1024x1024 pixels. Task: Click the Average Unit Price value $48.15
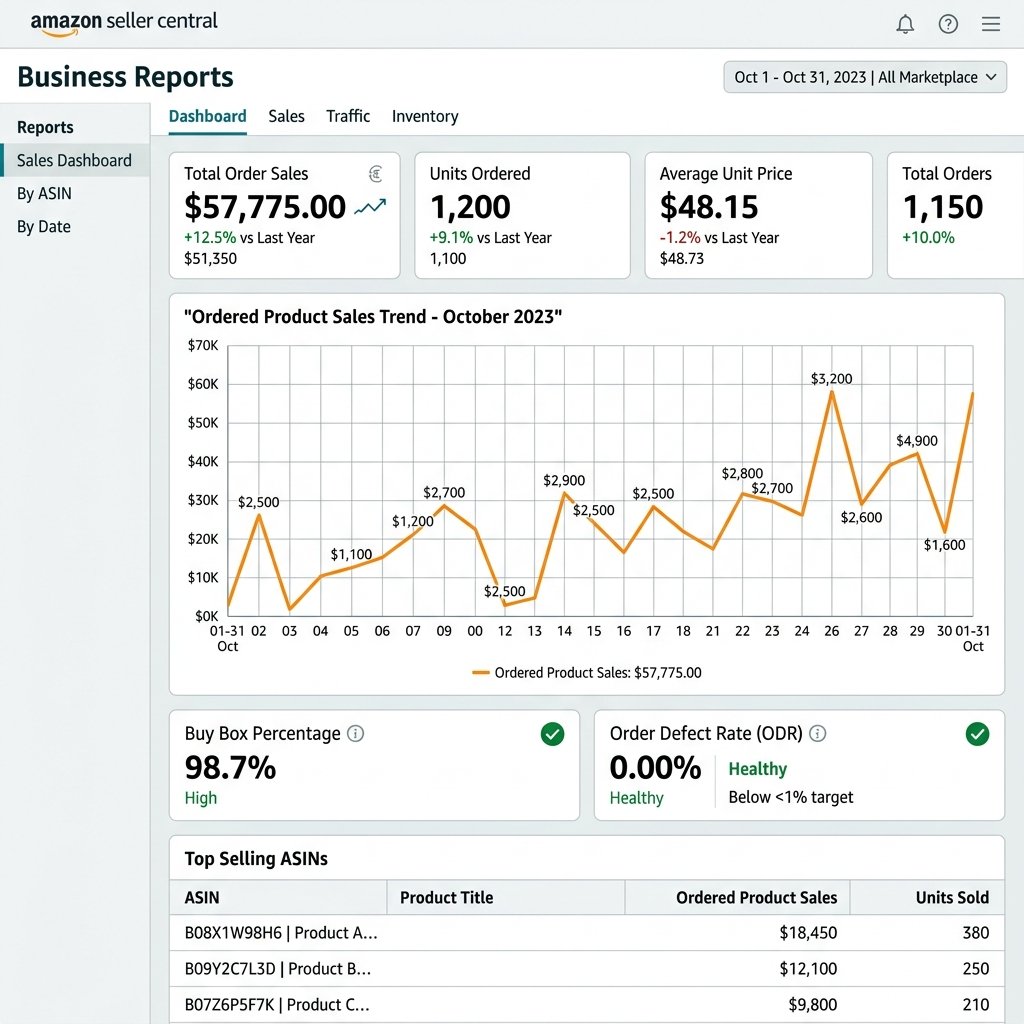pos(709,207)
